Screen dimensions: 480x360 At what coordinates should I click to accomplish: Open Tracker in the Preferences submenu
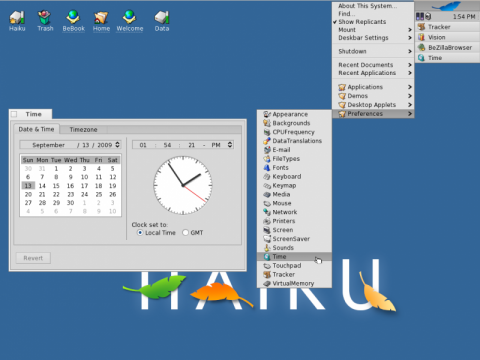[294, 274]
